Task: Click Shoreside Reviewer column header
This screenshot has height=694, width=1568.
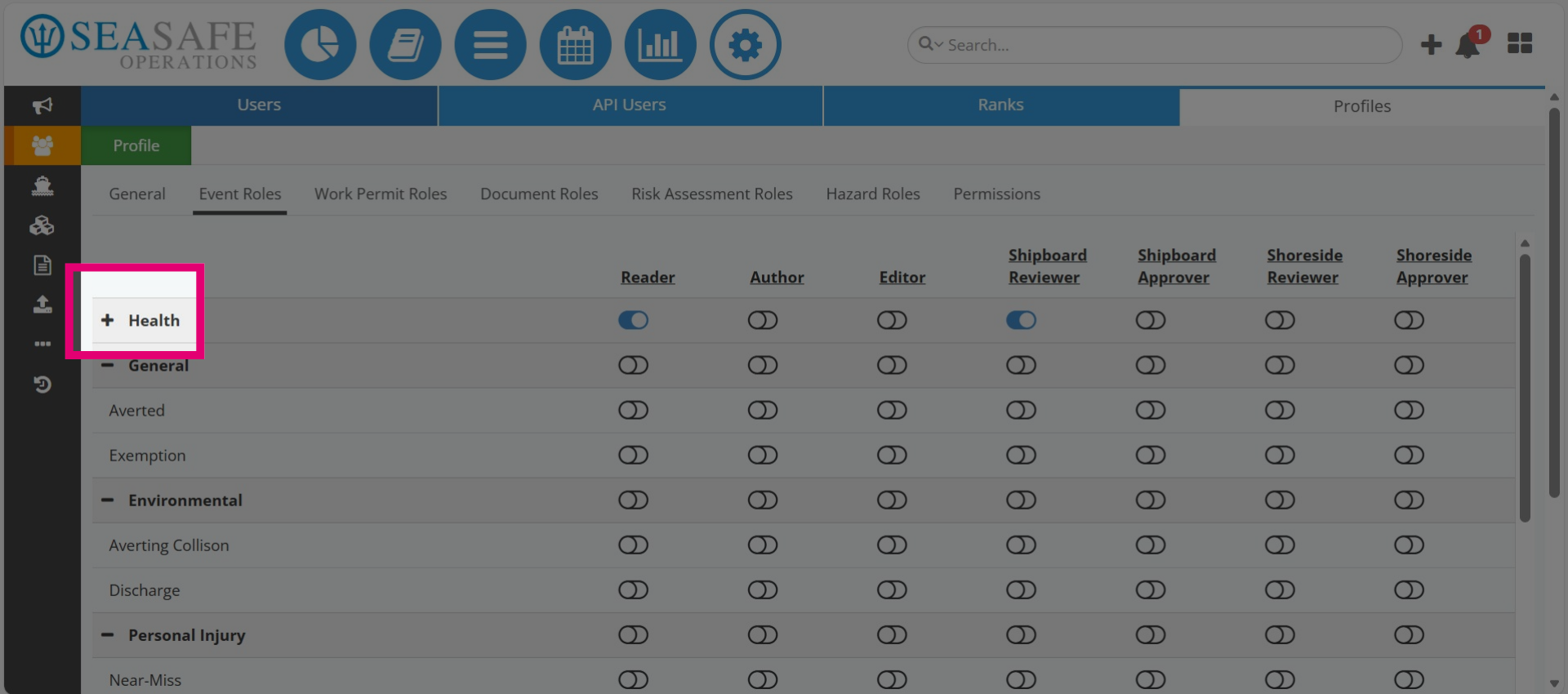Action: [x=1305, y=266]
